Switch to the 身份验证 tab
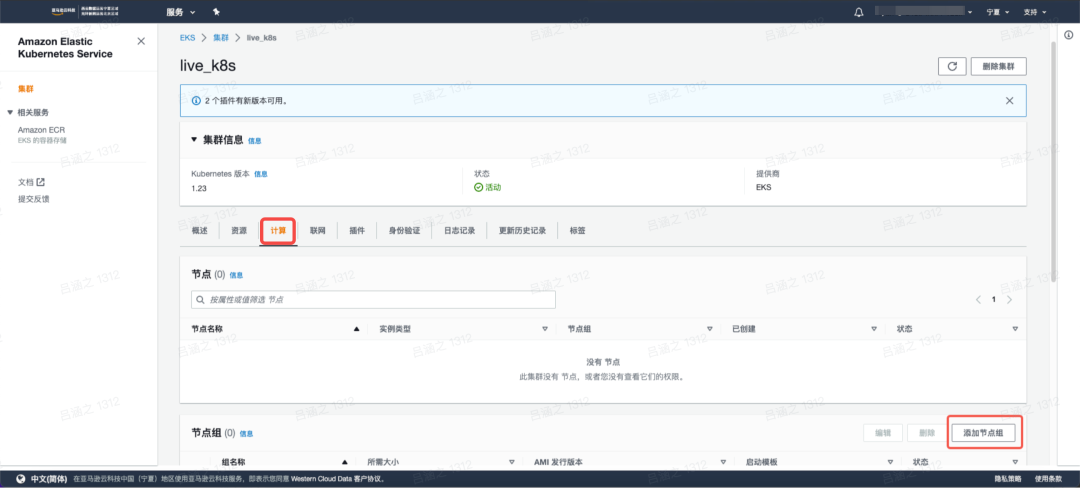 [404, 231]
